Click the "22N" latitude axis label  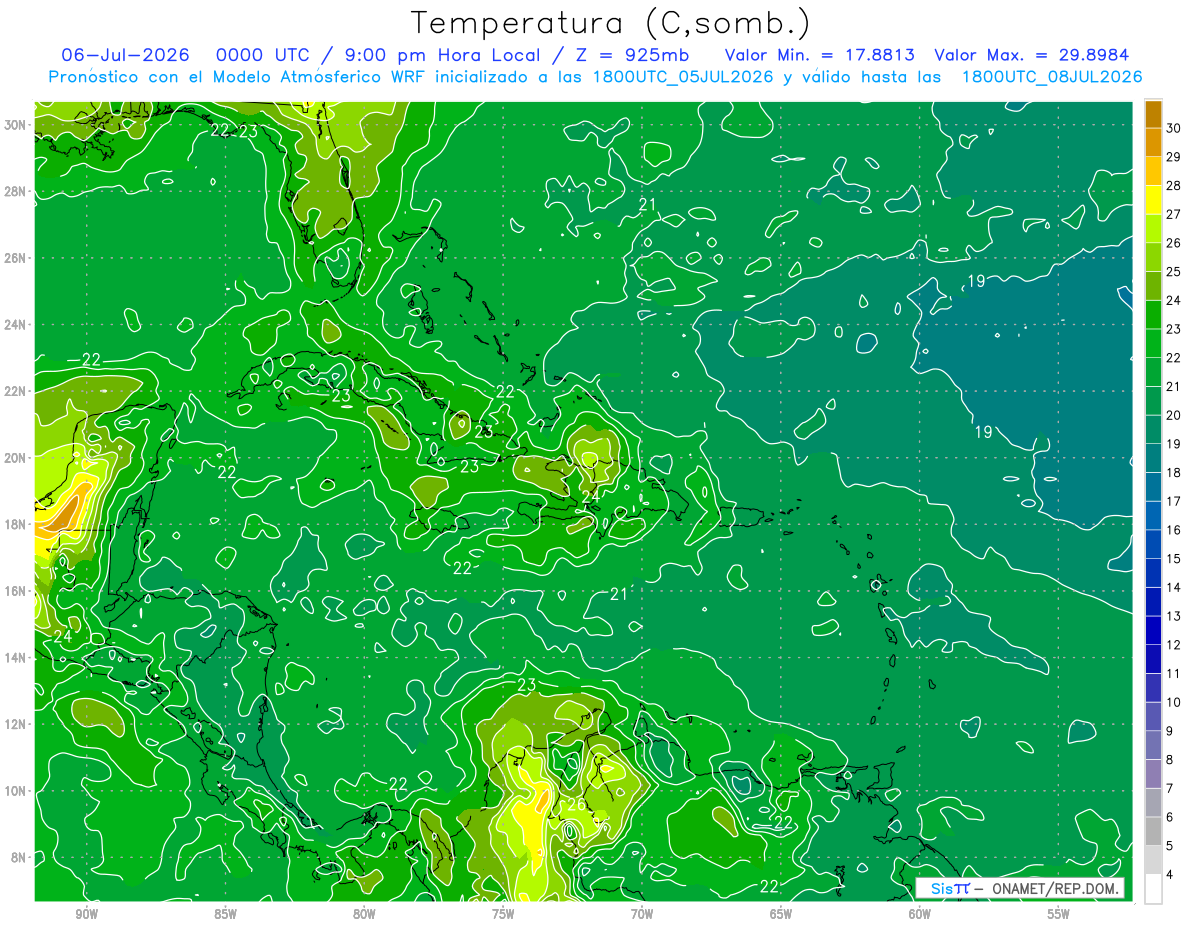pyautogui.click(x=17, y=391)
